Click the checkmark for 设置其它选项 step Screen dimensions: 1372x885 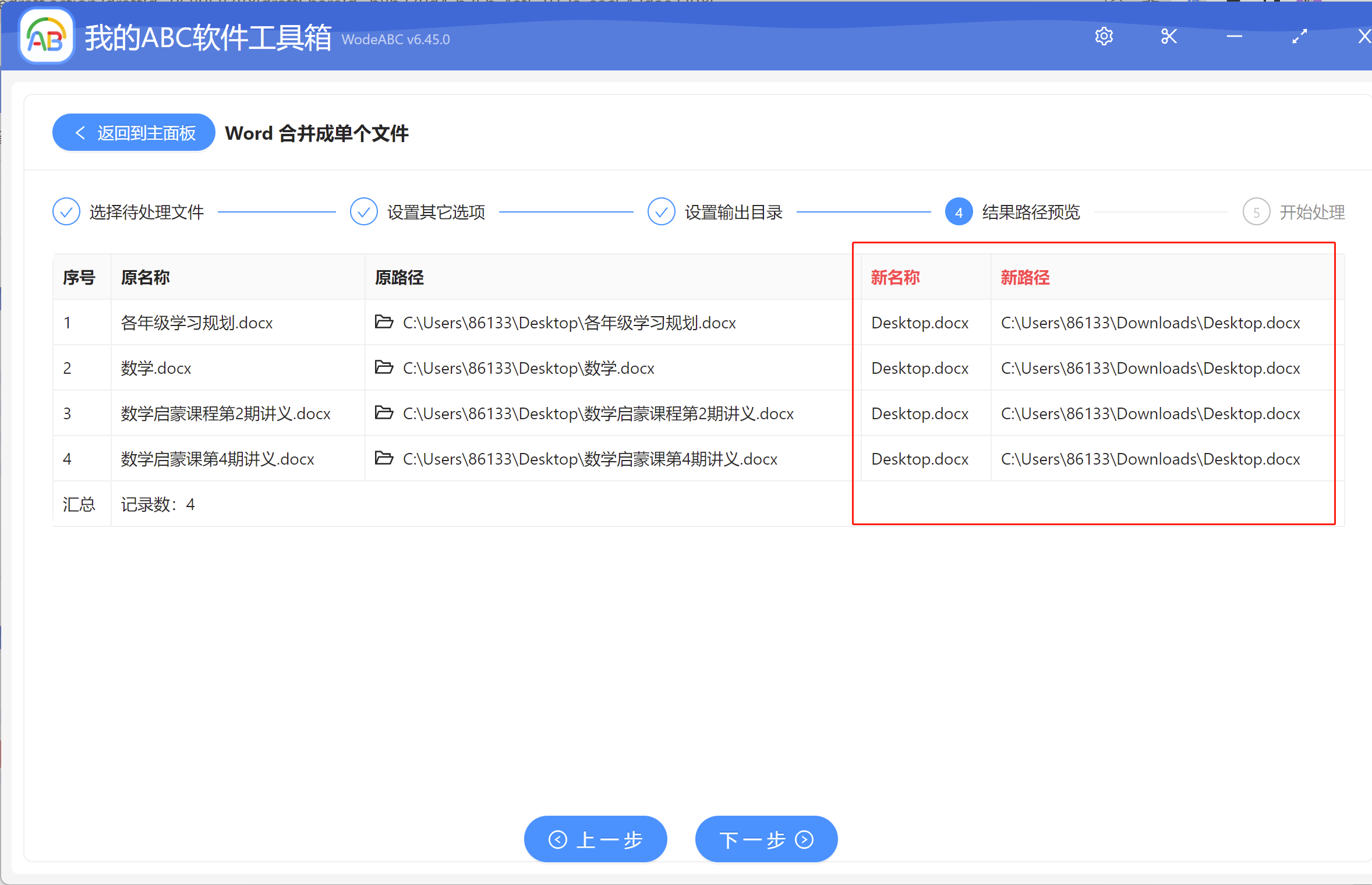click(363, 211)
